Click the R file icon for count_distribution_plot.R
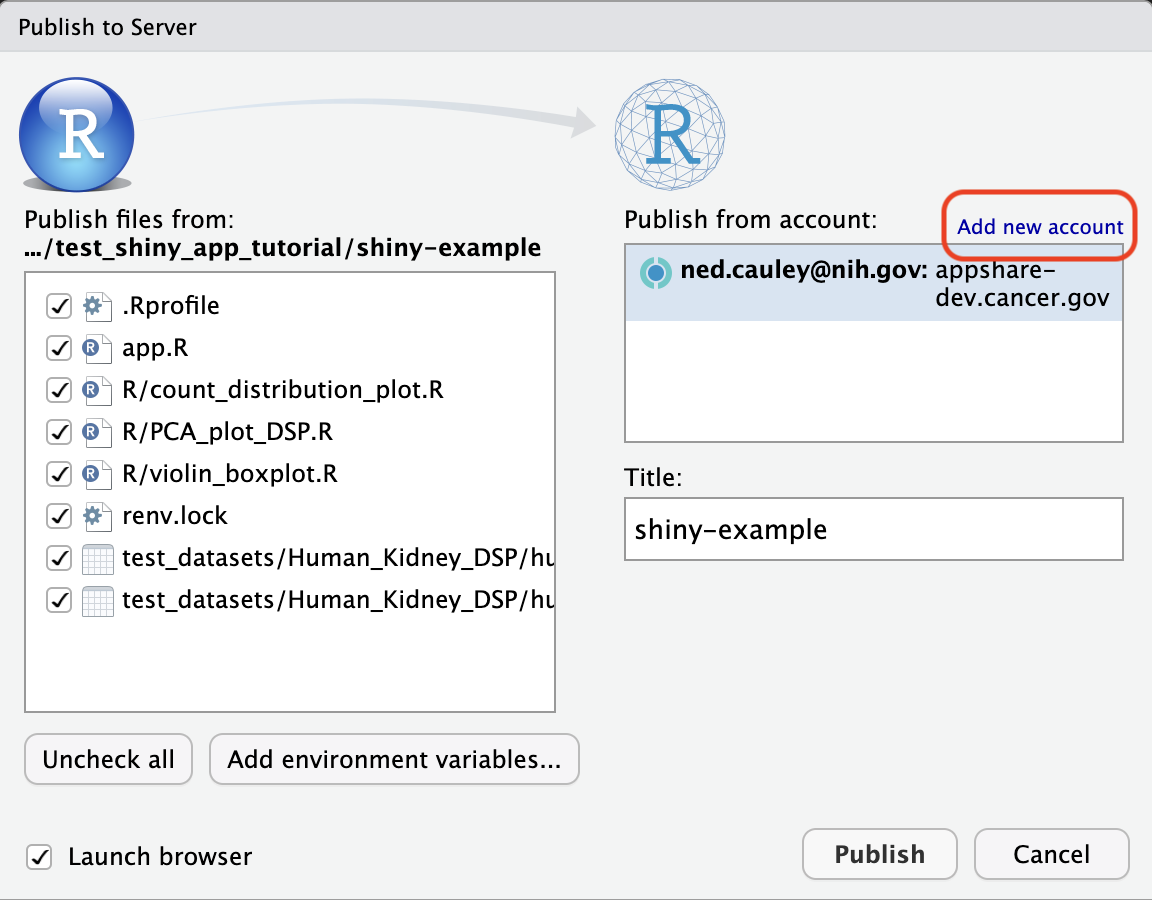Image resolution: width=1152 pixels, height=900 pixels. coord(95,390)
